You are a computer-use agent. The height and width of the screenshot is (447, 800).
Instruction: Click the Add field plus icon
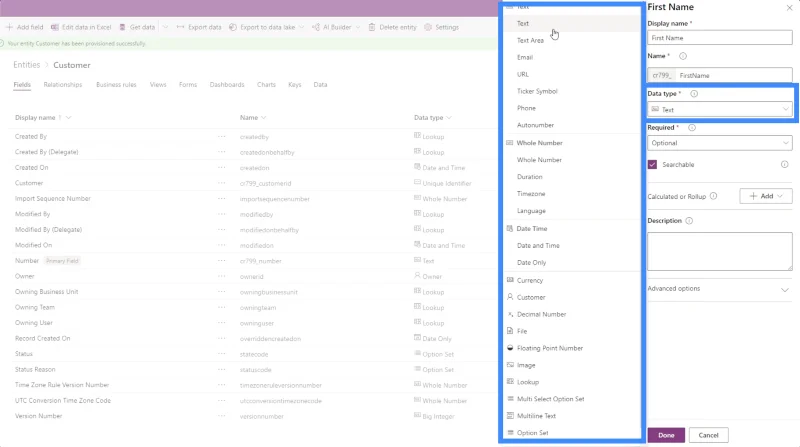click(9, 27)
